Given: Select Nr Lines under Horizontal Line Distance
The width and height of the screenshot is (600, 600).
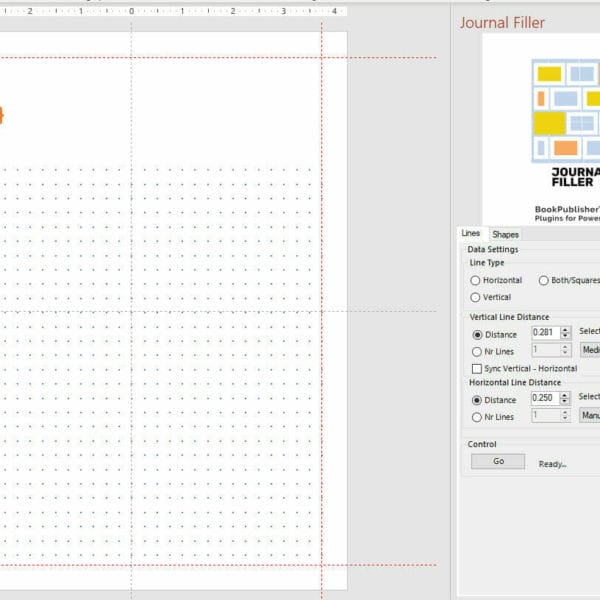Looking at the screenshot, I should tap(476, 416).
